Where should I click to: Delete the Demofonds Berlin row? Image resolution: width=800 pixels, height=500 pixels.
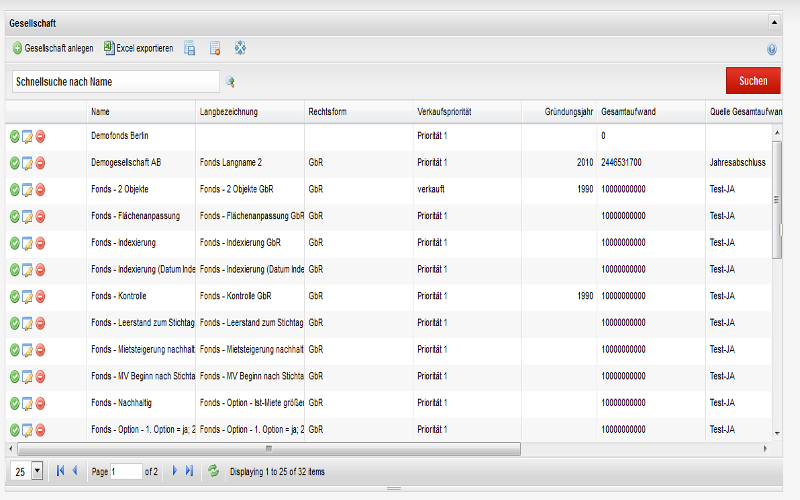(40, 137)
